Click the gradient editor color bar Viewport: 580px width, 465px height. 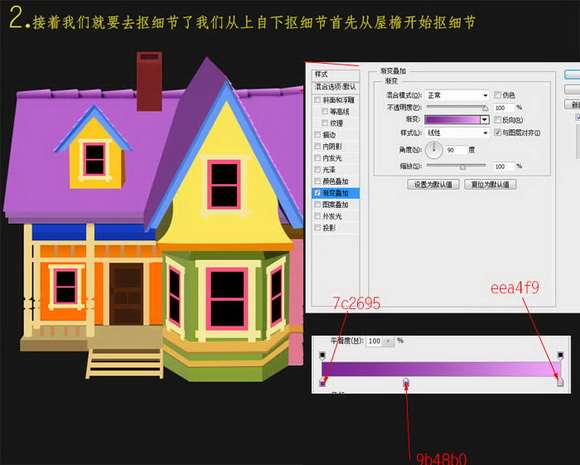pos(441,369)
